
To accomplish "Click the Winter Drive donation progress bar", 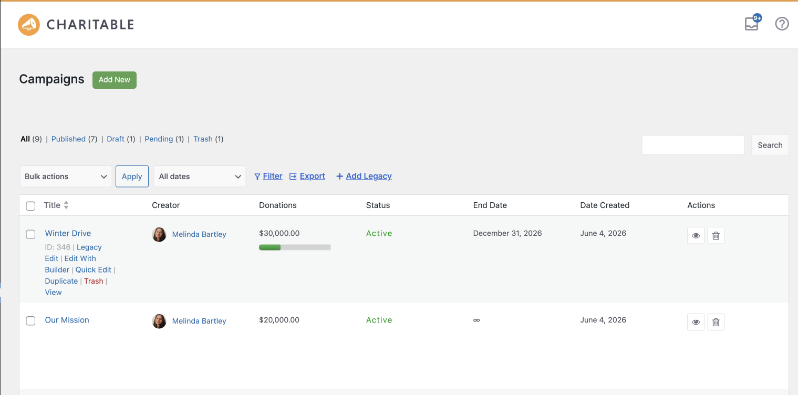I will [x=295, y=247].
